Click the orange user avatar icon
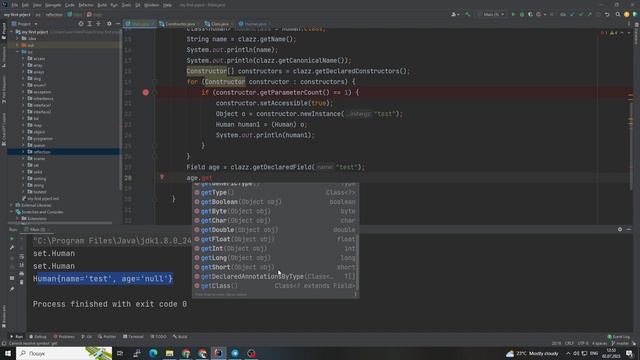This screenshot has height=360, width=640. (x=627, y=14)
